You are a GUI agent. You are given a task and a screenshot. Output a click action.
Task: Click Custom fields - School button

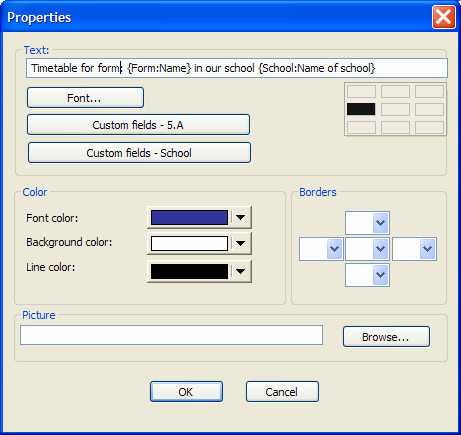pyautogui.click(x=139, y=153)
